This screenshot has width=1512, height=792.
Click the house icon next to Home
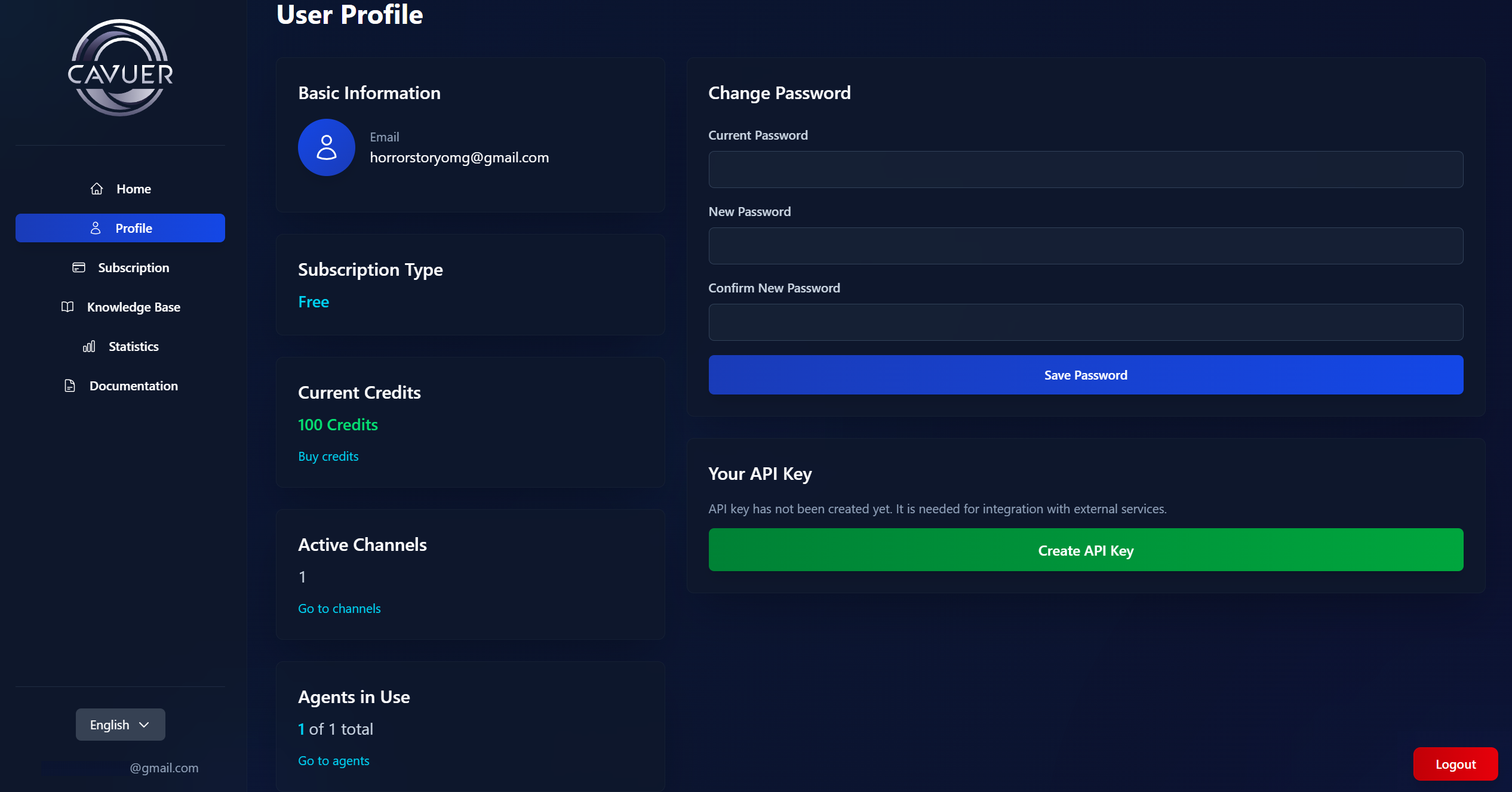click(x=97, y=189)
